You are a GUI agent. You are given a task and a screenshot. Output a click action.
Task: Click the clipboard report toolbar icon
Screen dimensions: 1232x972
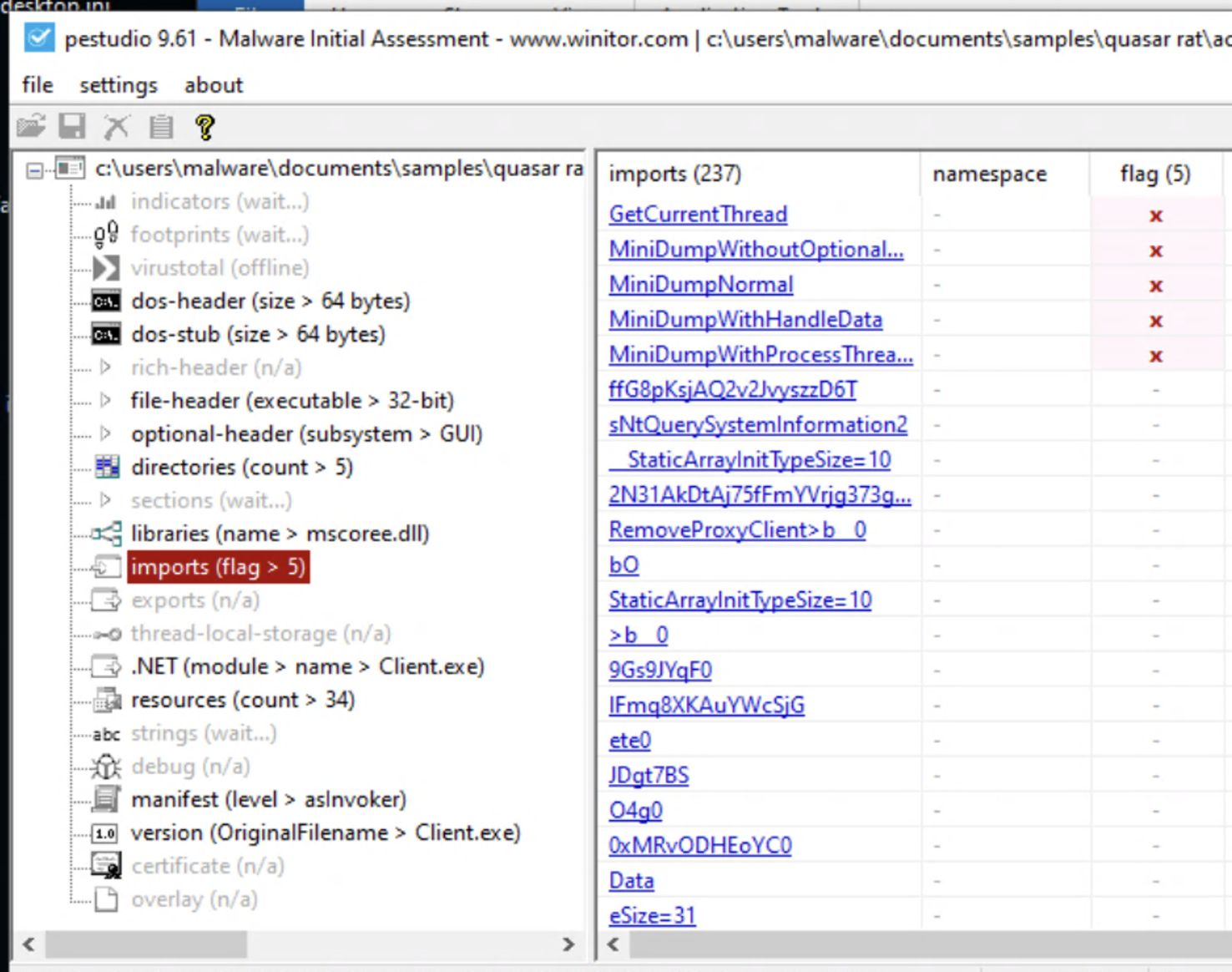(160, 126)
